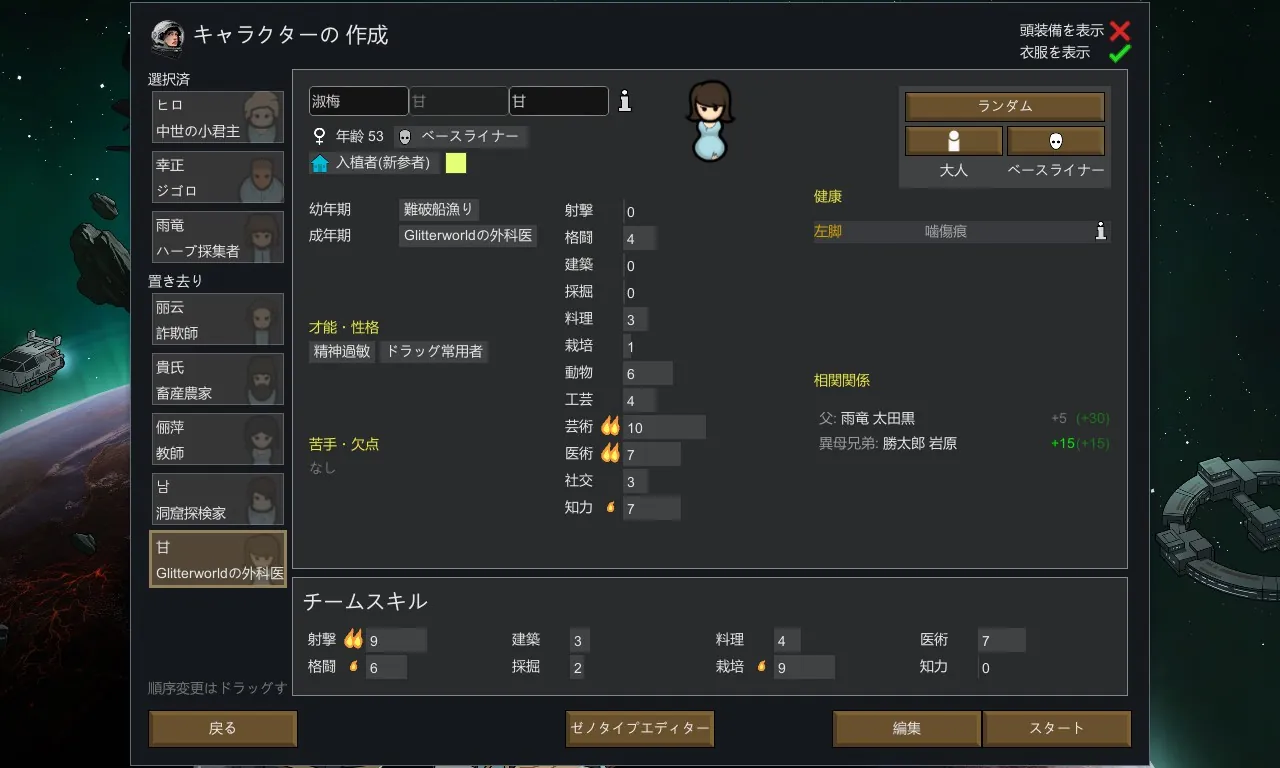
Task: Click the astronaut icon in window title
Action: coord(167,37)
